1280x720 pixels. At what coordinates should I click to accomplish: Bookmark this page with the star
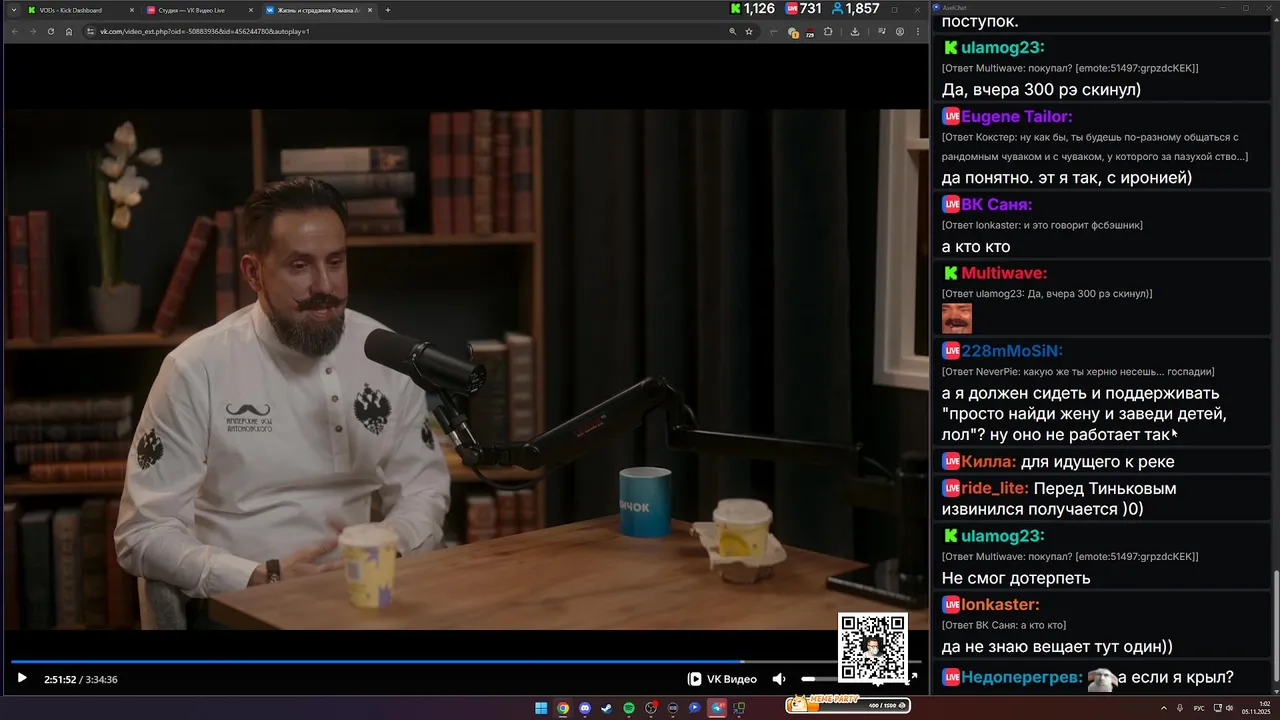(x=749, y=31)
